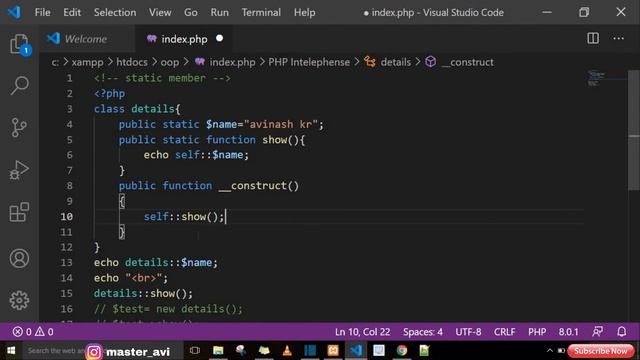Change indentation via Spaces: 4

point(423,332)
